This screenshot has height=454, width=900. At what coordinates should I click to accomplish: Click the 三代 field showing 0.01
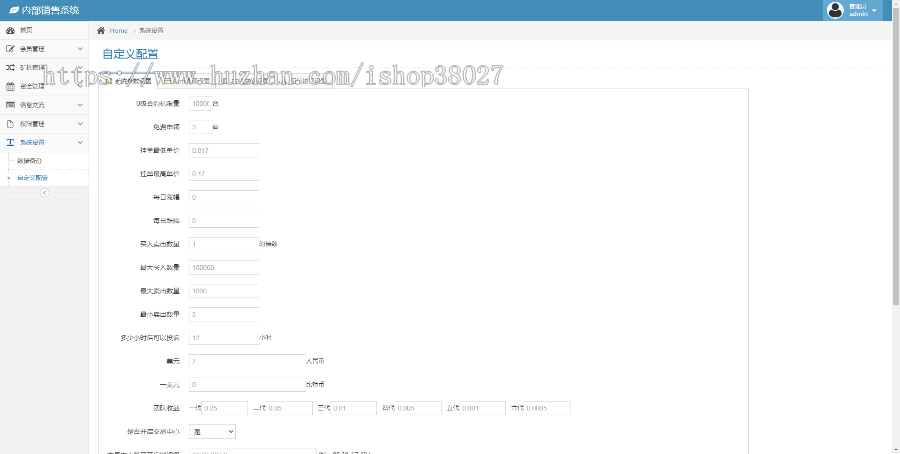(x=354, y=408)
